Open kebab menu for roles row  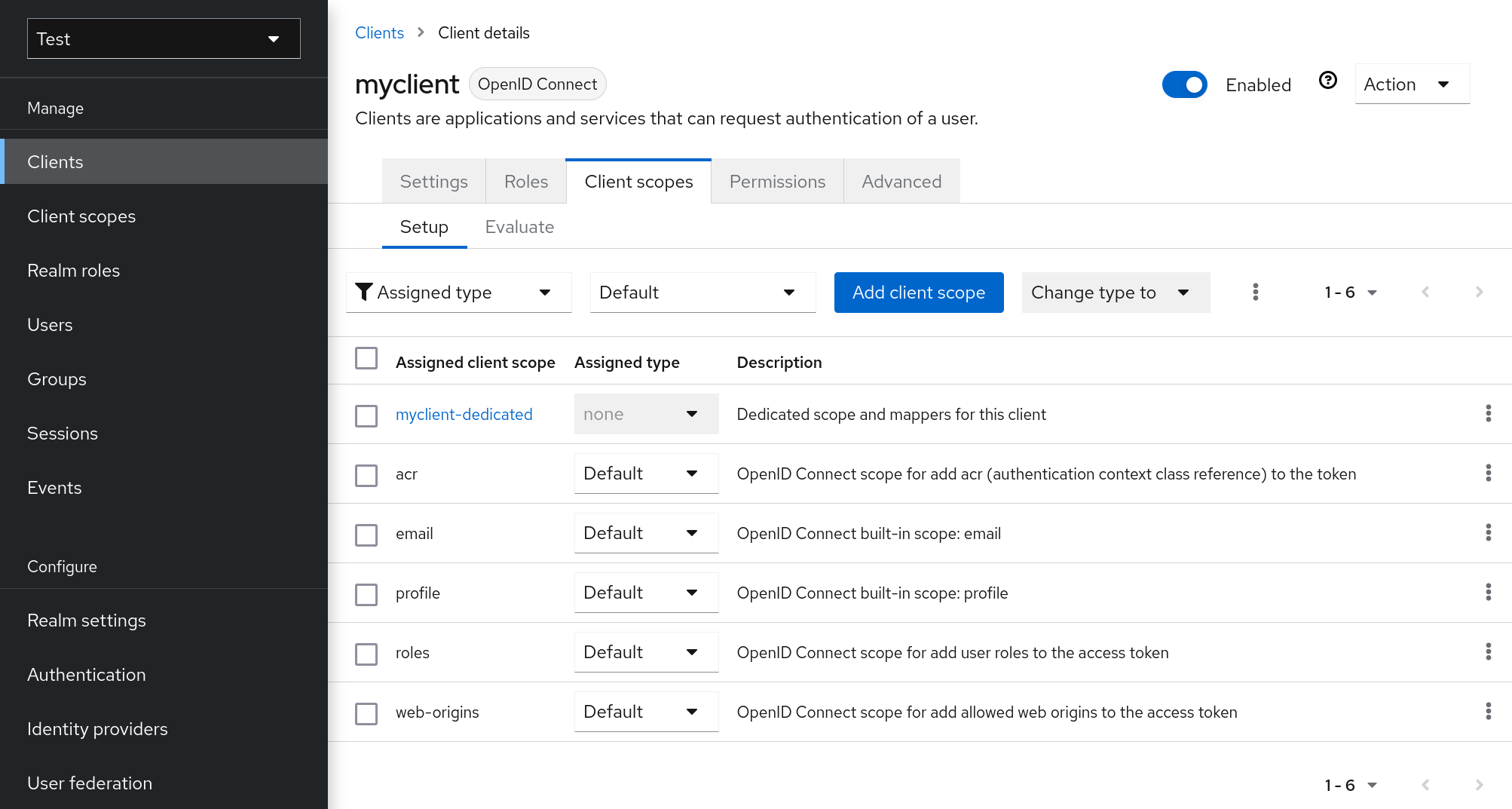point(1488,652)
